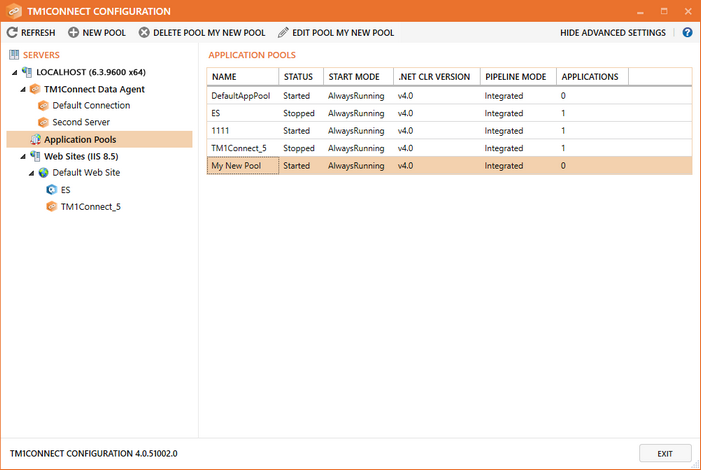Click v4.0 in DefaultAppPool row
701x470 pixels.
tap(405, 96)
